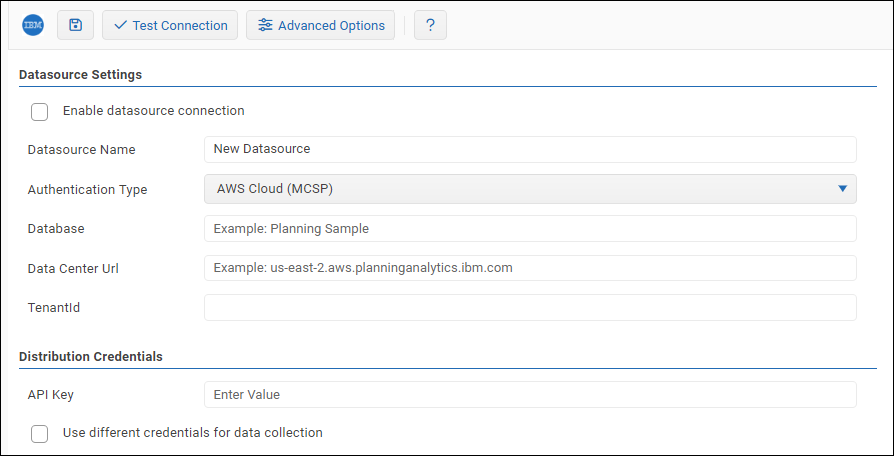Focus the Datasource Name text field
Screen dimensions: 894x456
pos(530,149)
